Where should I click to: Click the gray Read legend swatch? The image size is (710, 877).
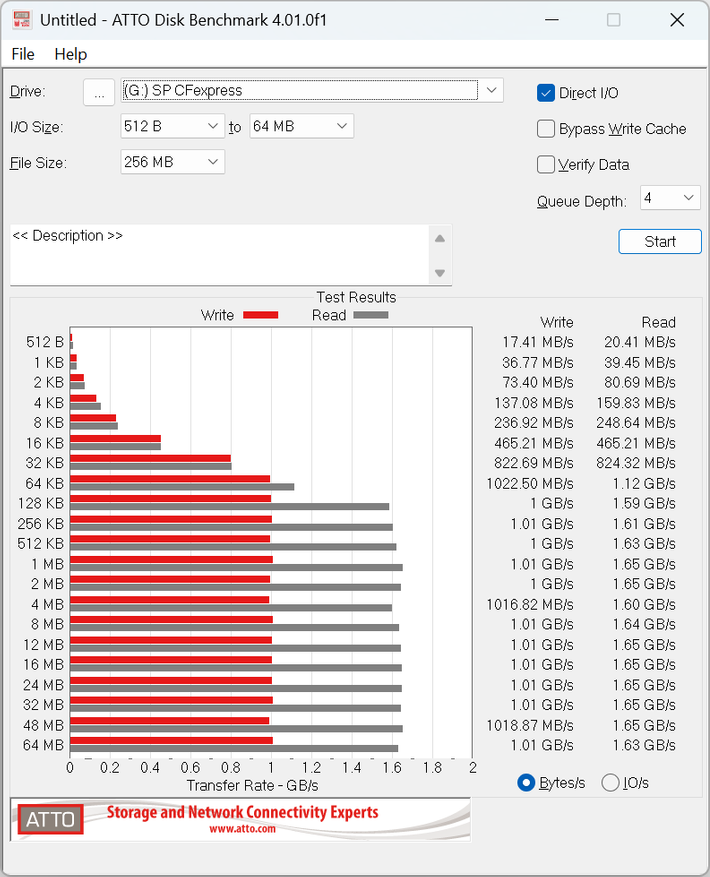coord(371,315)
